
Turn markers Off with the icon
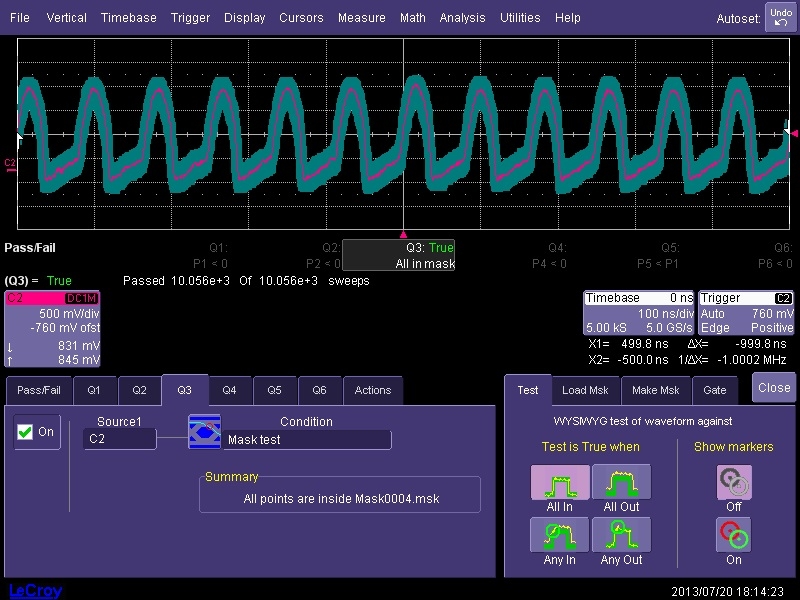(x=734, y=483)
